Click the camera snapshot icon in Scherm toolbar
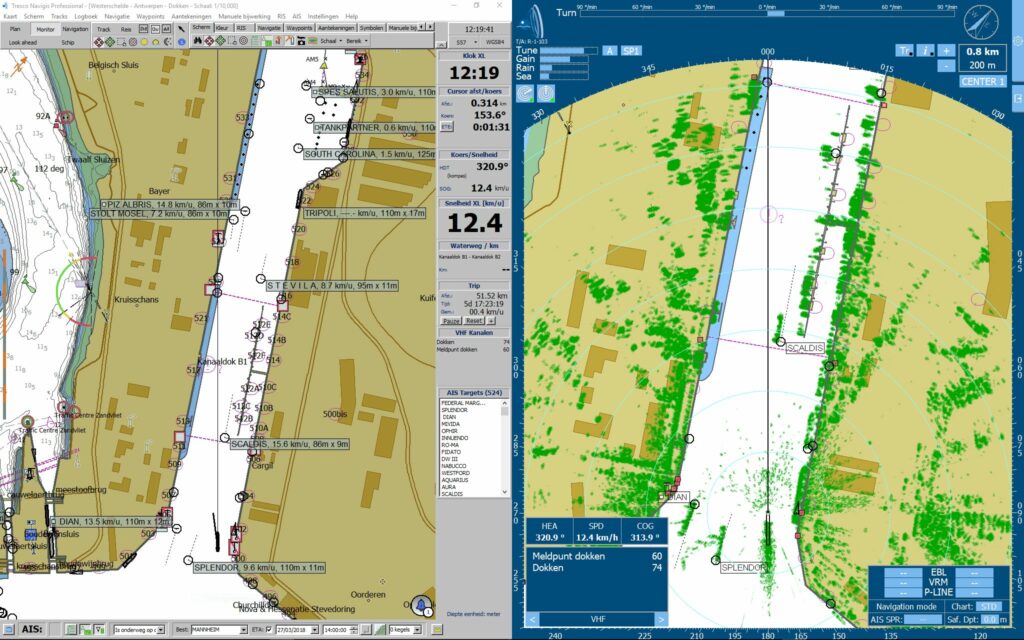Image resolution: width=1024 pixels, height=640 pixels. click(301, 40)
